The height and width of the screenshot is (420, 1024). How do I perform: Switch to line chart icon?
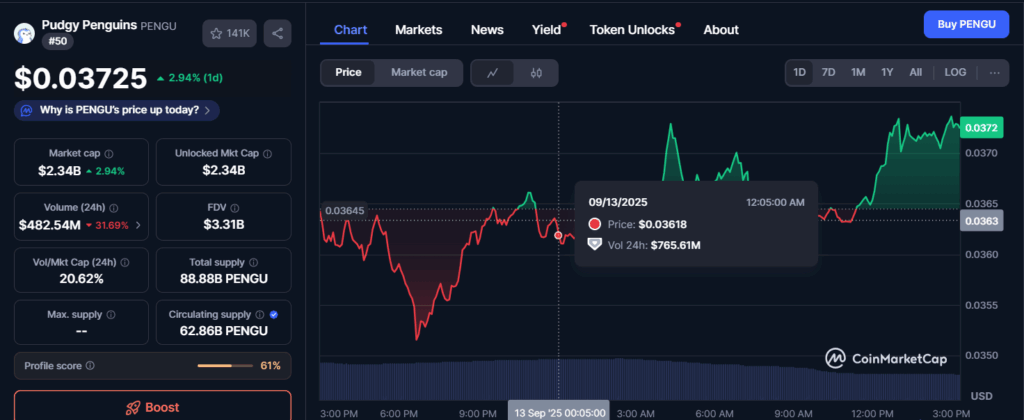(492, 73)
